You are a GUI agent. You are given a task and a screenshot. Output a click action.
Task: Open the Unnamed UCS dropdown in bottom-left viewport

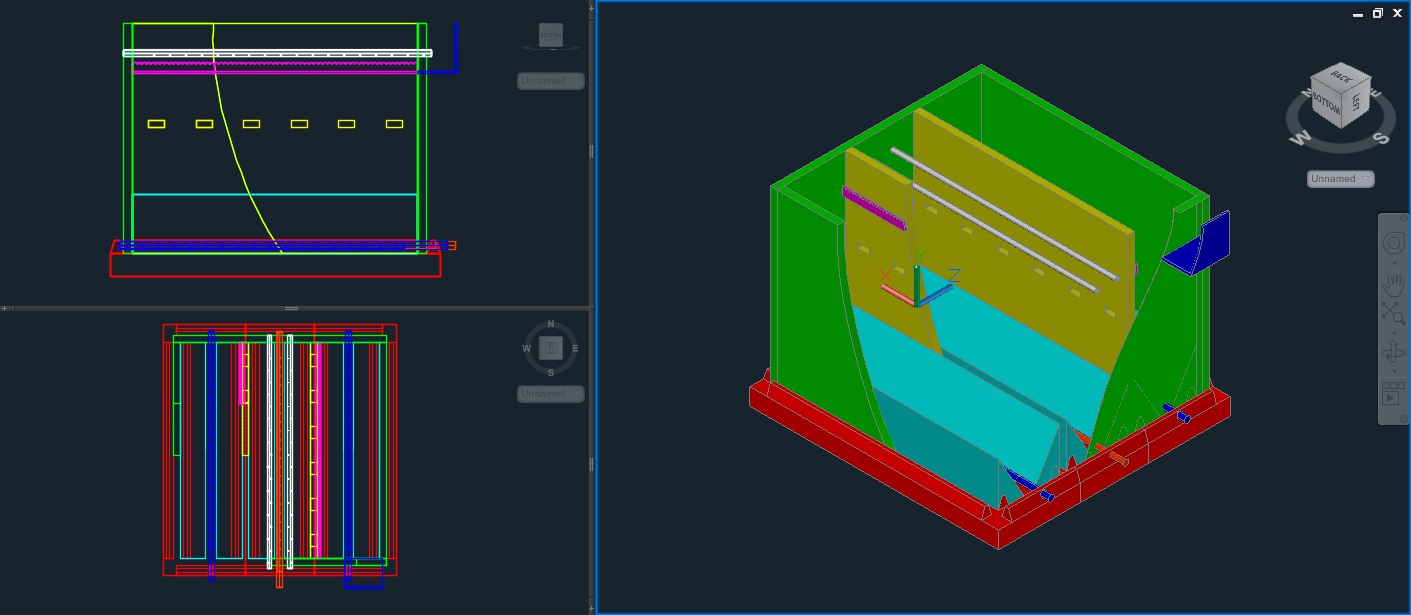551,394
